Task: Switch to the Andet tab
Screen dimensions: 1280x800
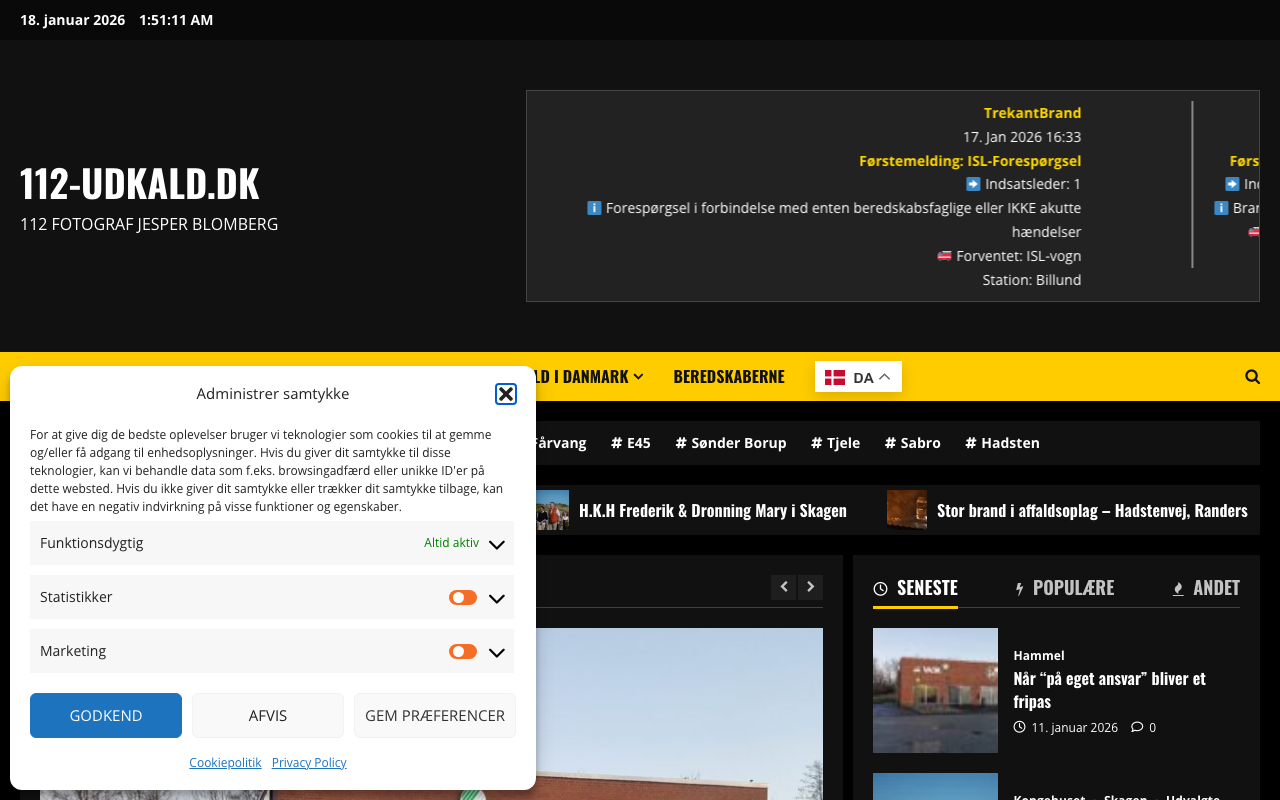Action: (1206, 588)
